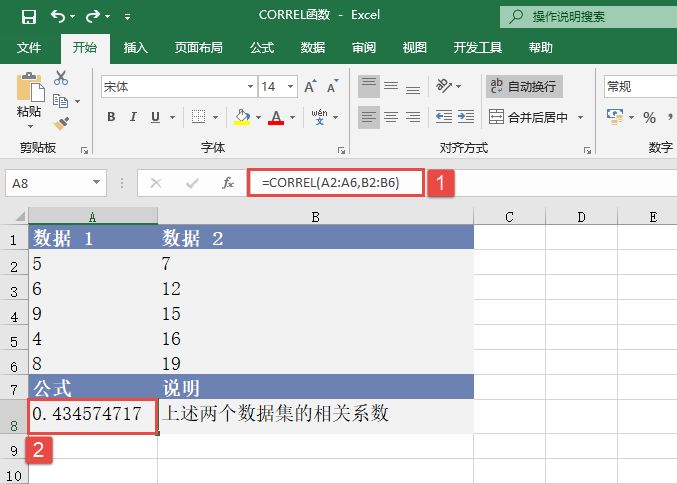Open the 常规 number format dropdown
This screenshot has height=484, width=677.
pos(638,87)
